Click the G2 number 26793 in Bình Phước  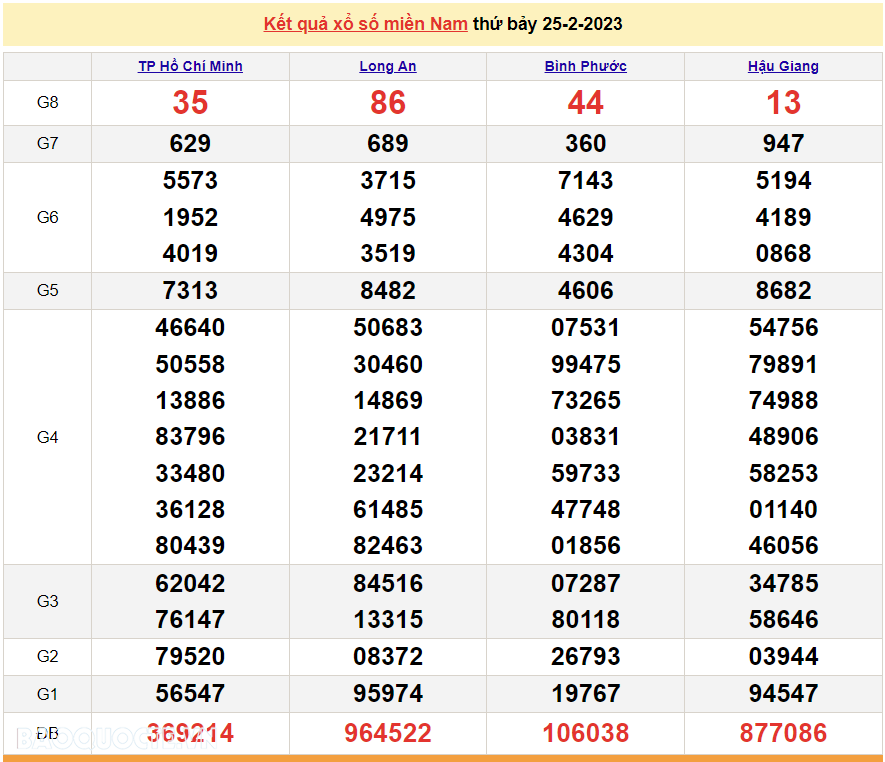tap(585, 656)
